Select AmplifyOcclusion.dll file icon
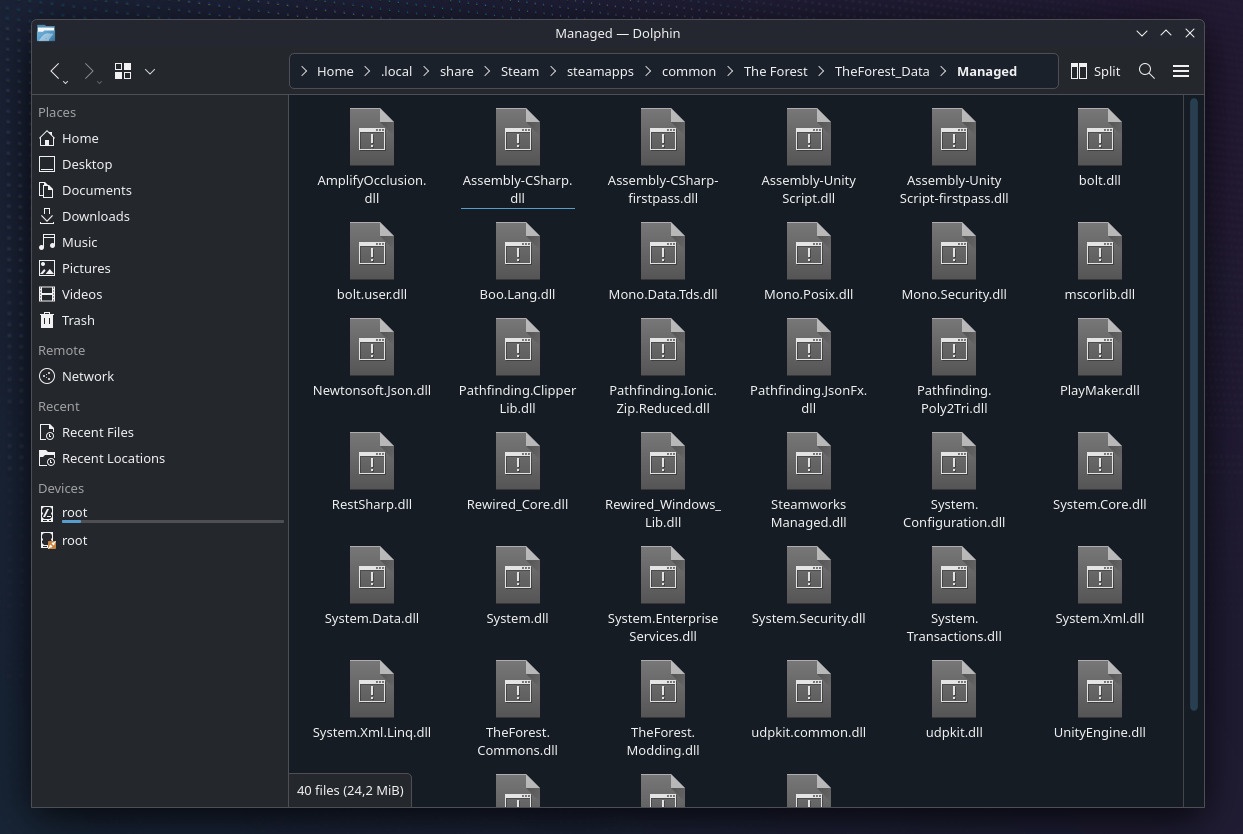Viewport: 1243px width, 834px height. pyautogui.click(x=372, y=137)
